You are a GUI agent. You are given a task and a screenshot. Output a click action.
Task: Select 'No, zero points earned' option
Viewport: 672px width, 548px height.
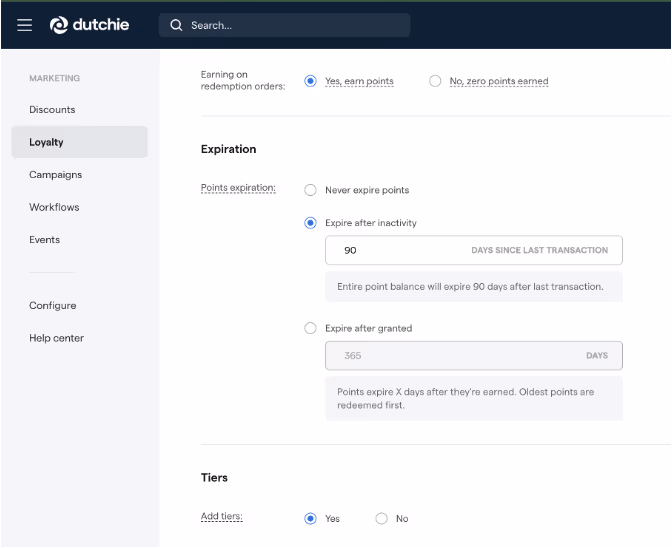(435, 81)
